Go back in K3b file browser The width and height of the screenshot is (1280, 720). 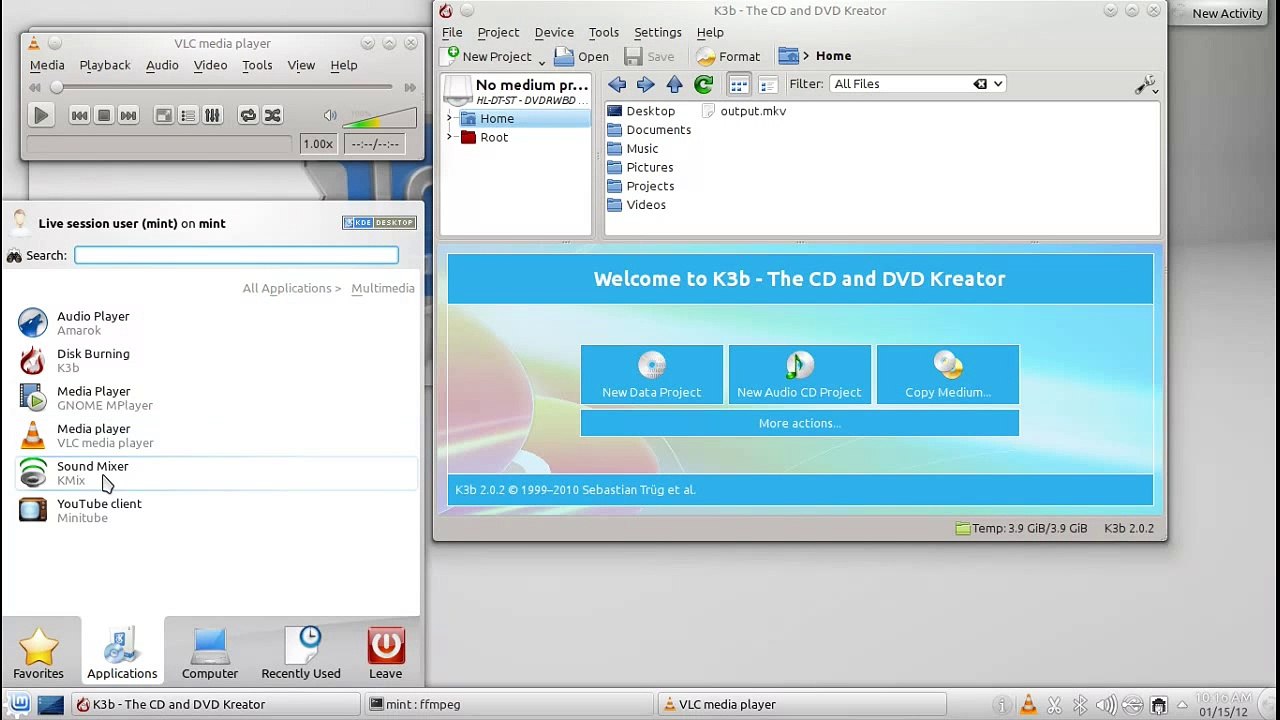click(617, 85)
